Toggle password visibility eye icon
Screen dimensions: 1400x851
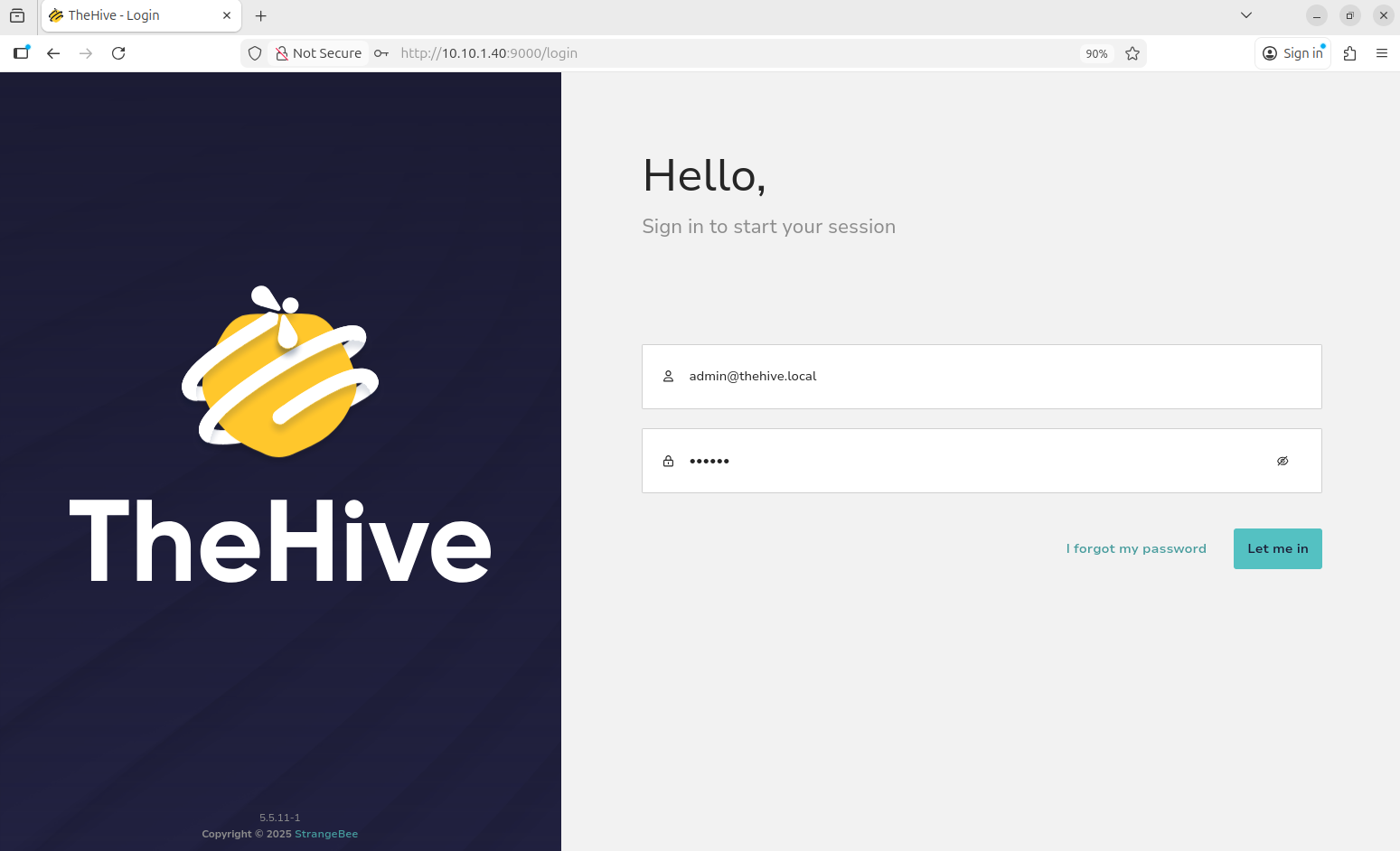click(x=1282, y=461)
